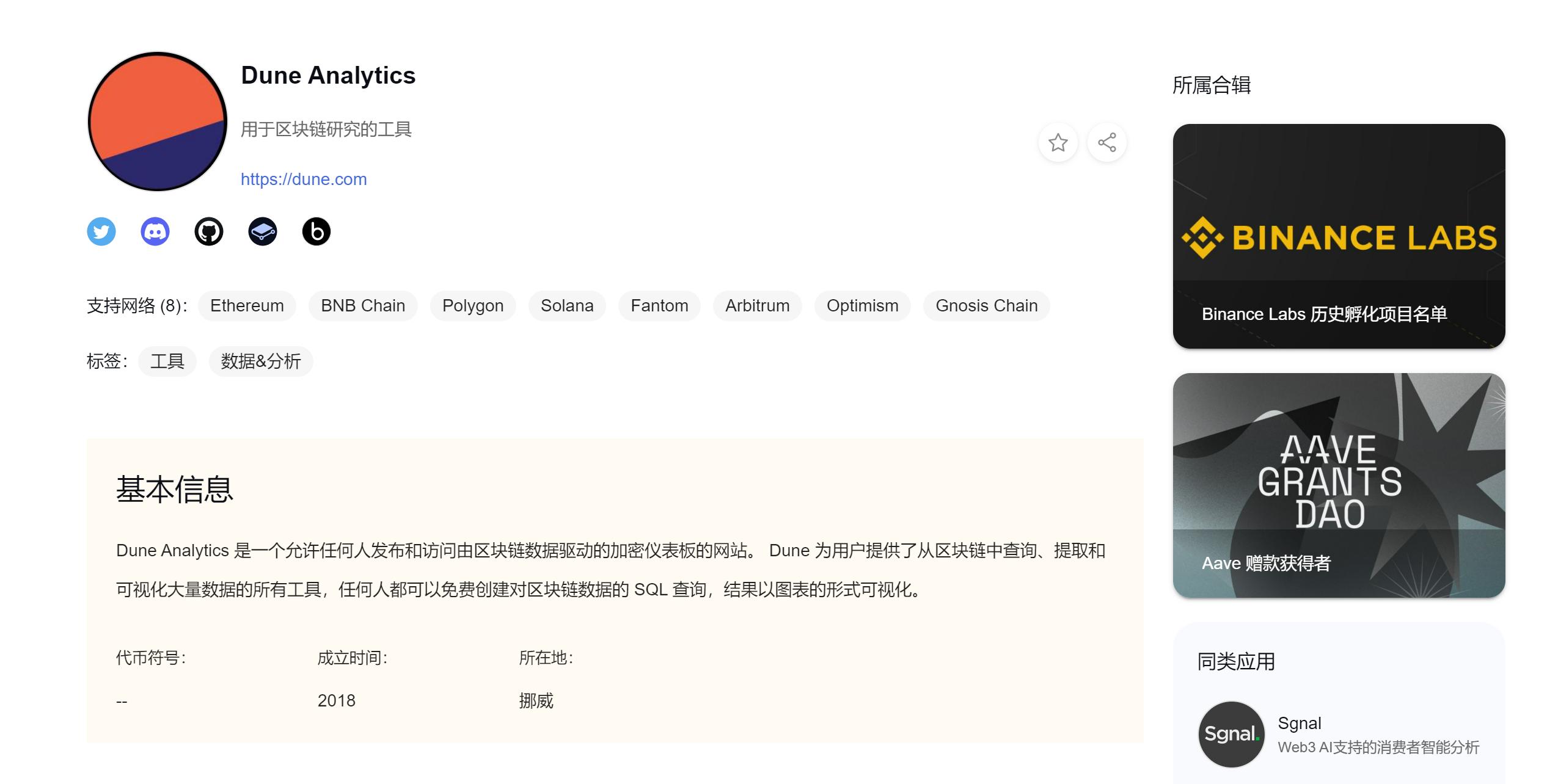Image resolution: width=1558 pixels, height=784 pixels.
Task: Click the Solana network chip
Action: [x=566, y=305]
